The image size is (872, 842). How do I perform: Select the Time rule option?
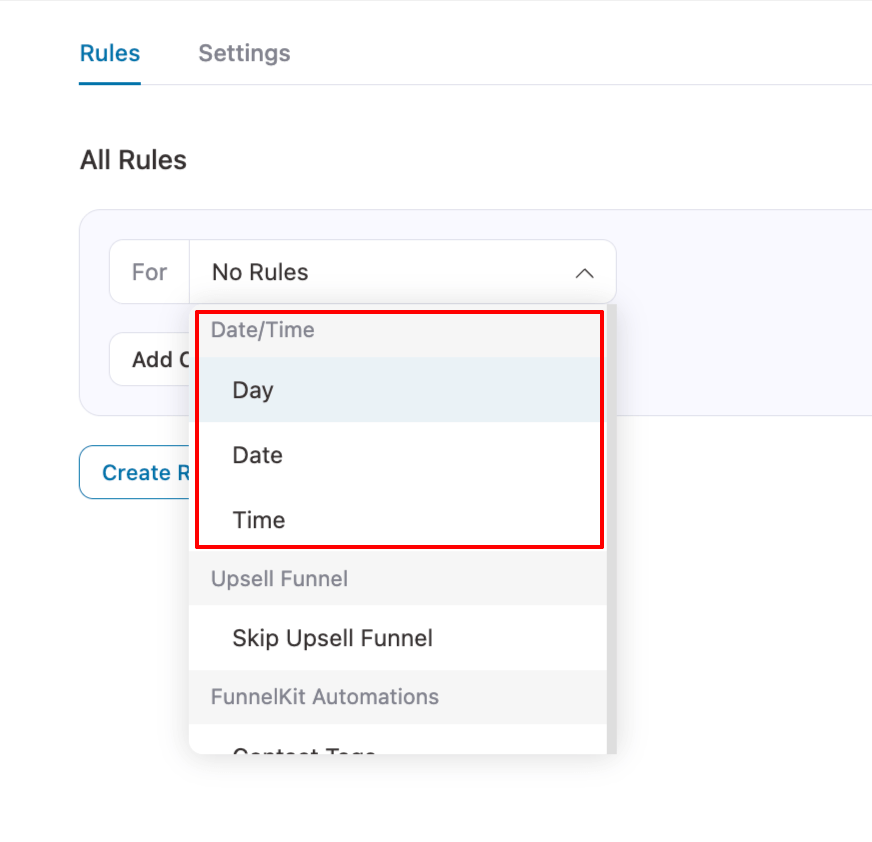click(259, 520)
